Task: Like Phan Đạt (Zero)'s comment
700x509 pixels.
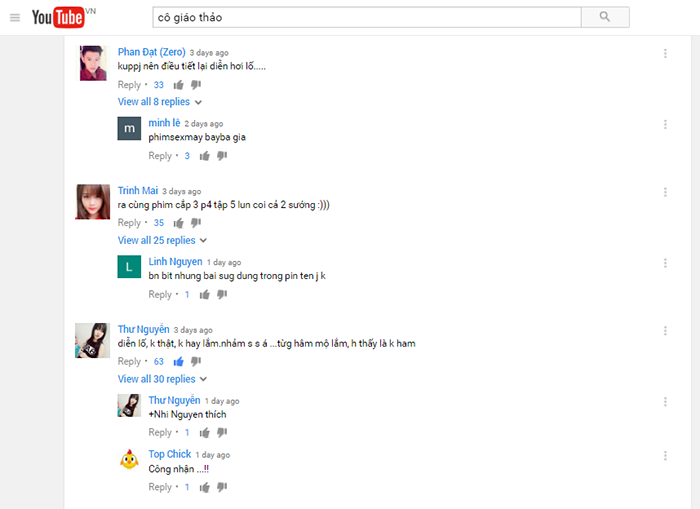Action: (x=179, y=85)
